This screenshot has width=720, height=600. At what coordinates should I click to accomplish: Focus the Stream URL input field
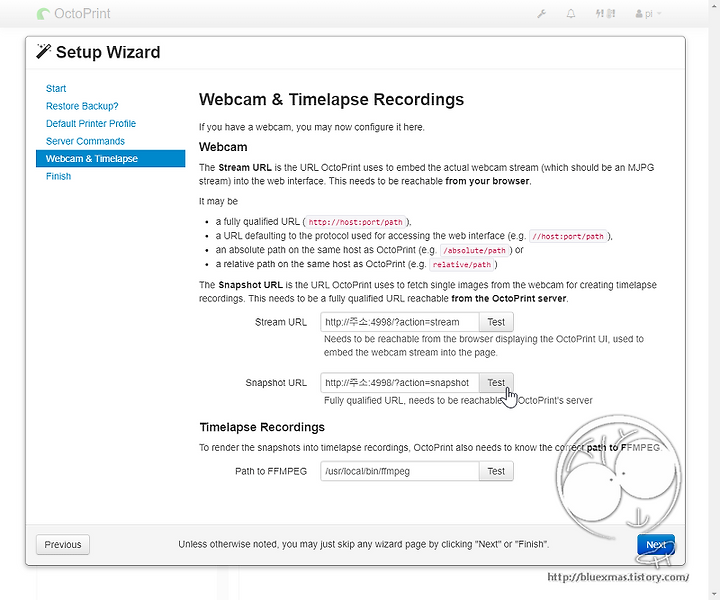[400, 322]
